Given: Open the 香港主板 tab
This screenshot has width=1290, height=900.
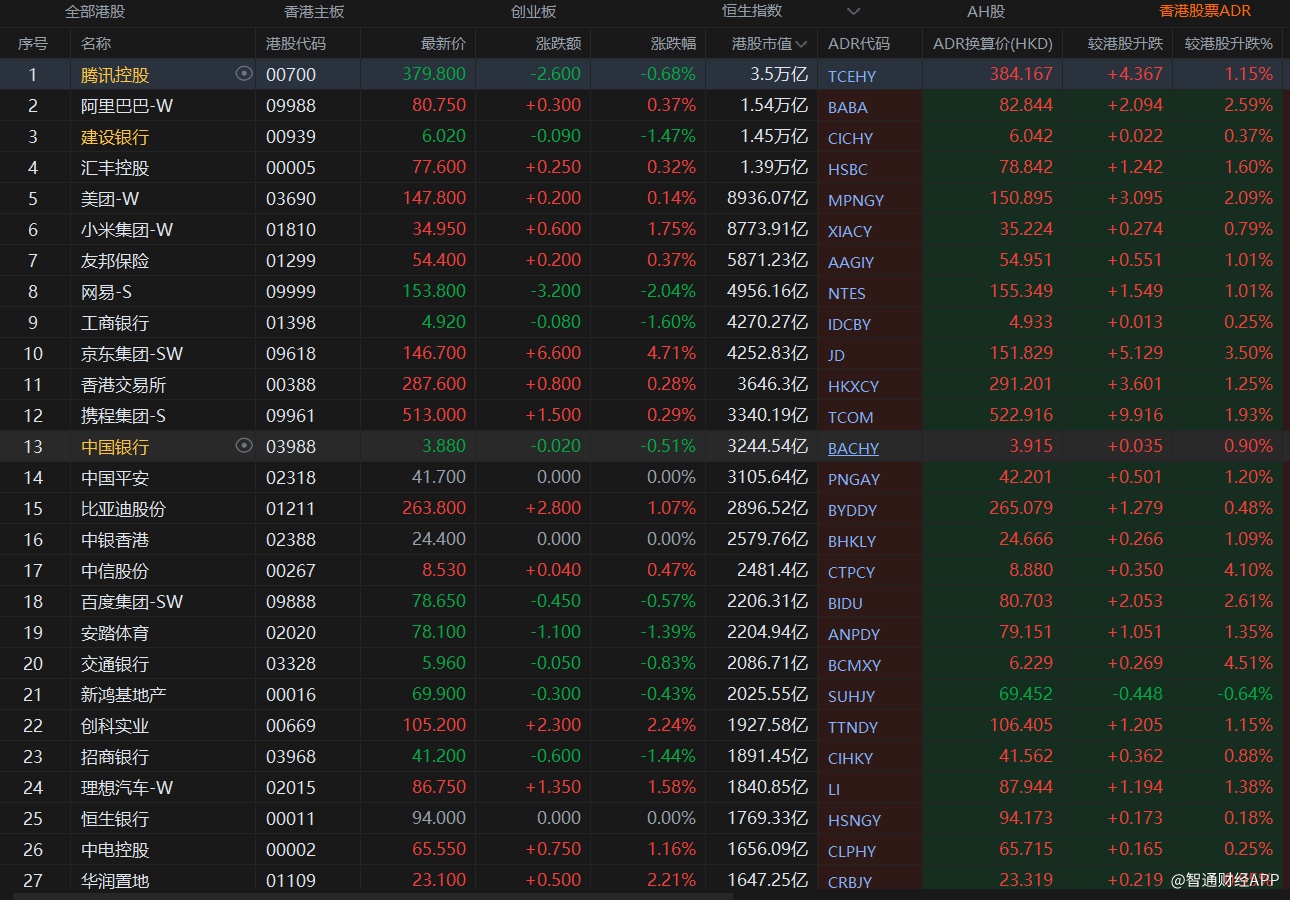Looking at the screenshot, I should coord(314,12).
